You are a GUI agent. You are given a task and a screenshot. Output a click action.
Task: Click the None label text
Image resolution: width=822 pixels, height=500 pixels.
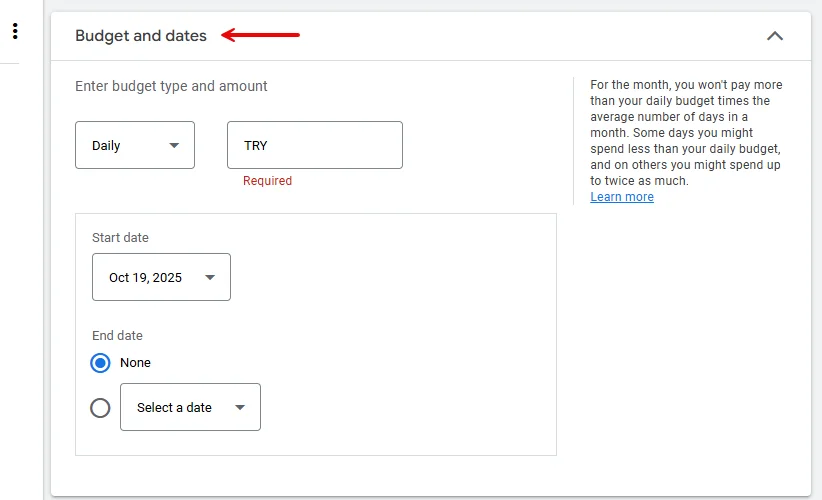point(135,363)
